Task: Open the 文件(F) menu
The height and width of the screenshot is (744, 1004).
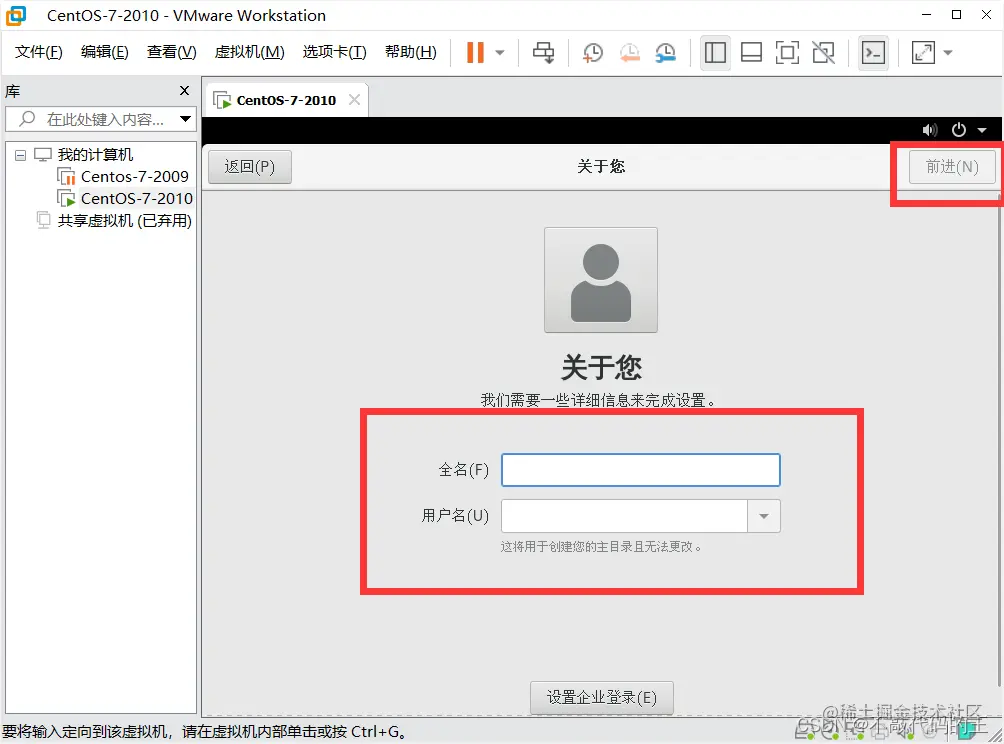Action: [x=38, y=52]
